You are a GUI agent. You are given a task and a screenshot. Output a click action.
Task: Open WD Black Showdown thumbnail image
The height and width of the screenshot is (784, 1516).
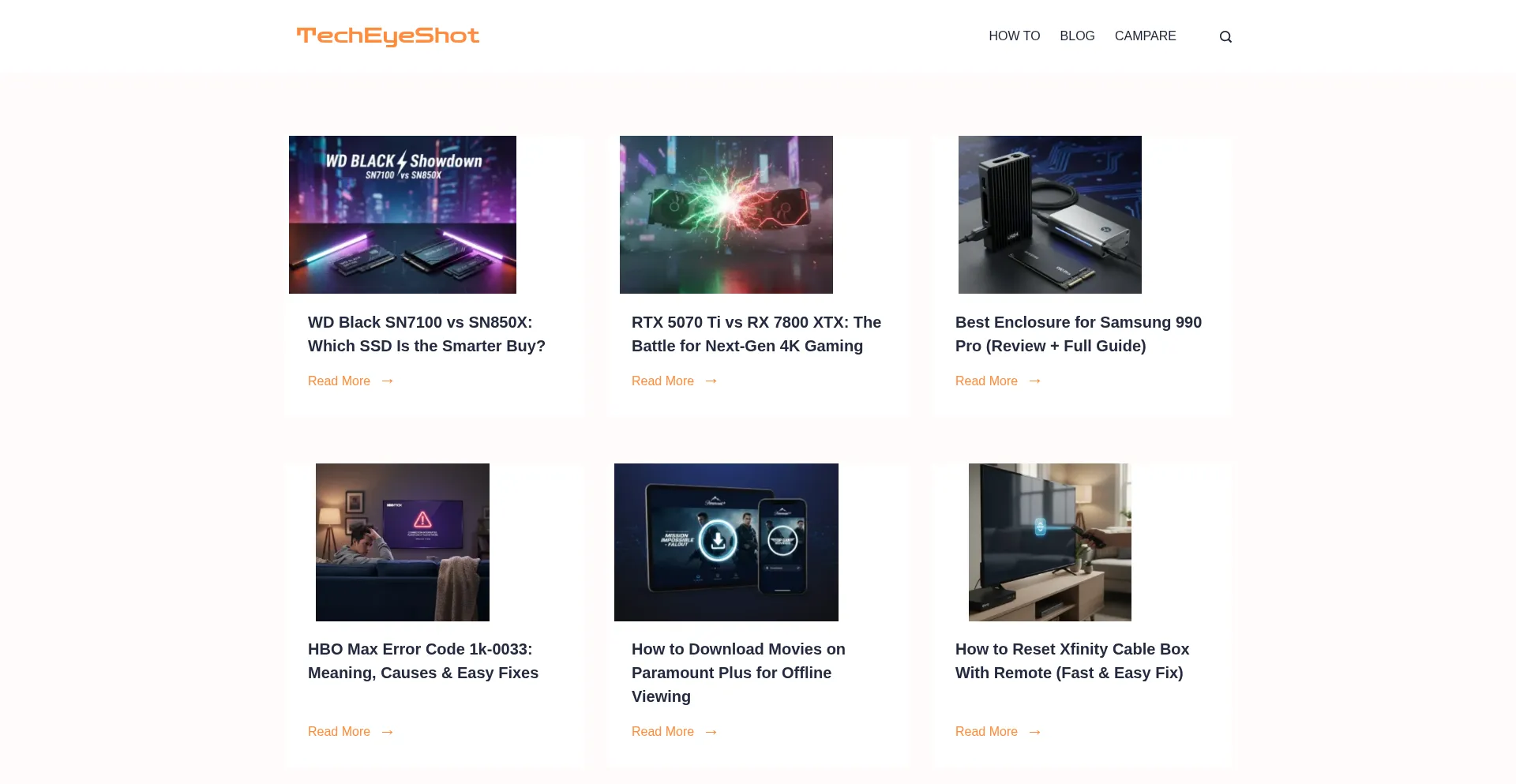point(403,215)
